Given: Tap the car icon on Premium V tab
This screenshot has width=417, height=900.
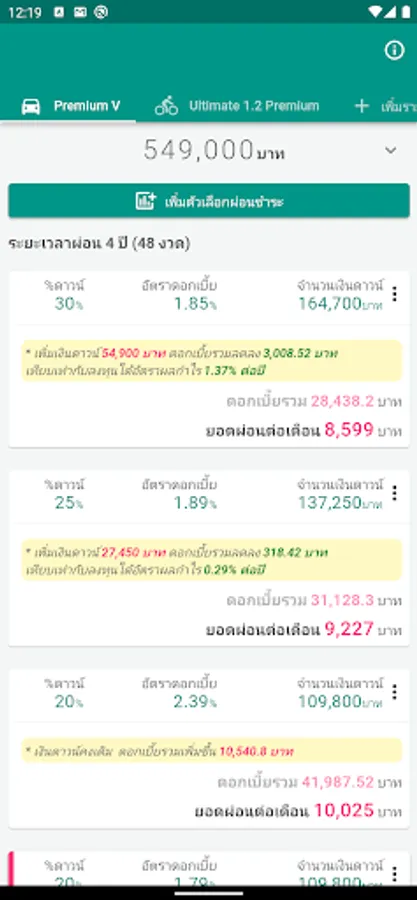Looking at the screenshot, I should click(x=30, y=106).
